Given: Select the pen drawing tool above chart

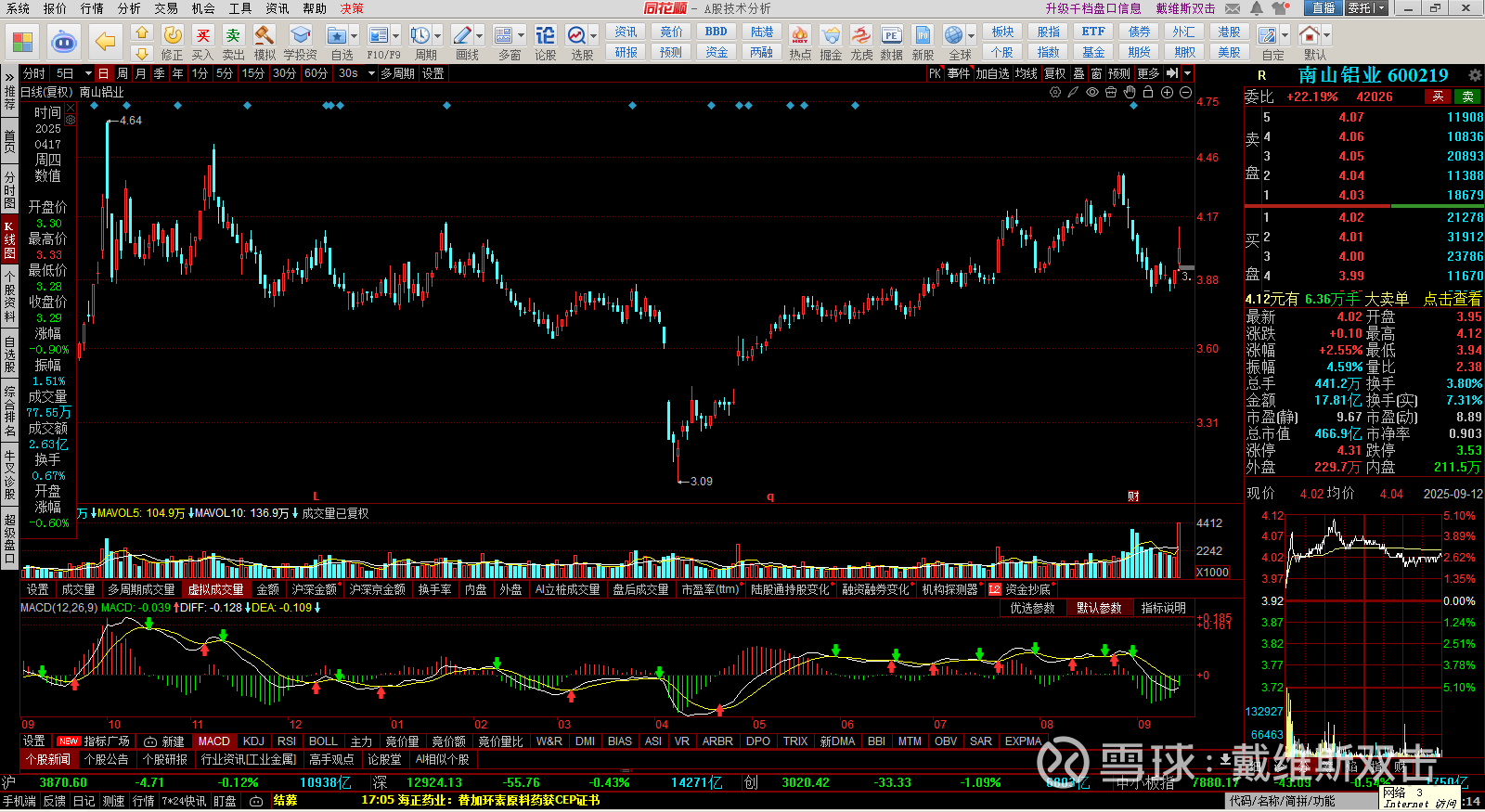Looking at the screenshot, I should point(1073,92).
